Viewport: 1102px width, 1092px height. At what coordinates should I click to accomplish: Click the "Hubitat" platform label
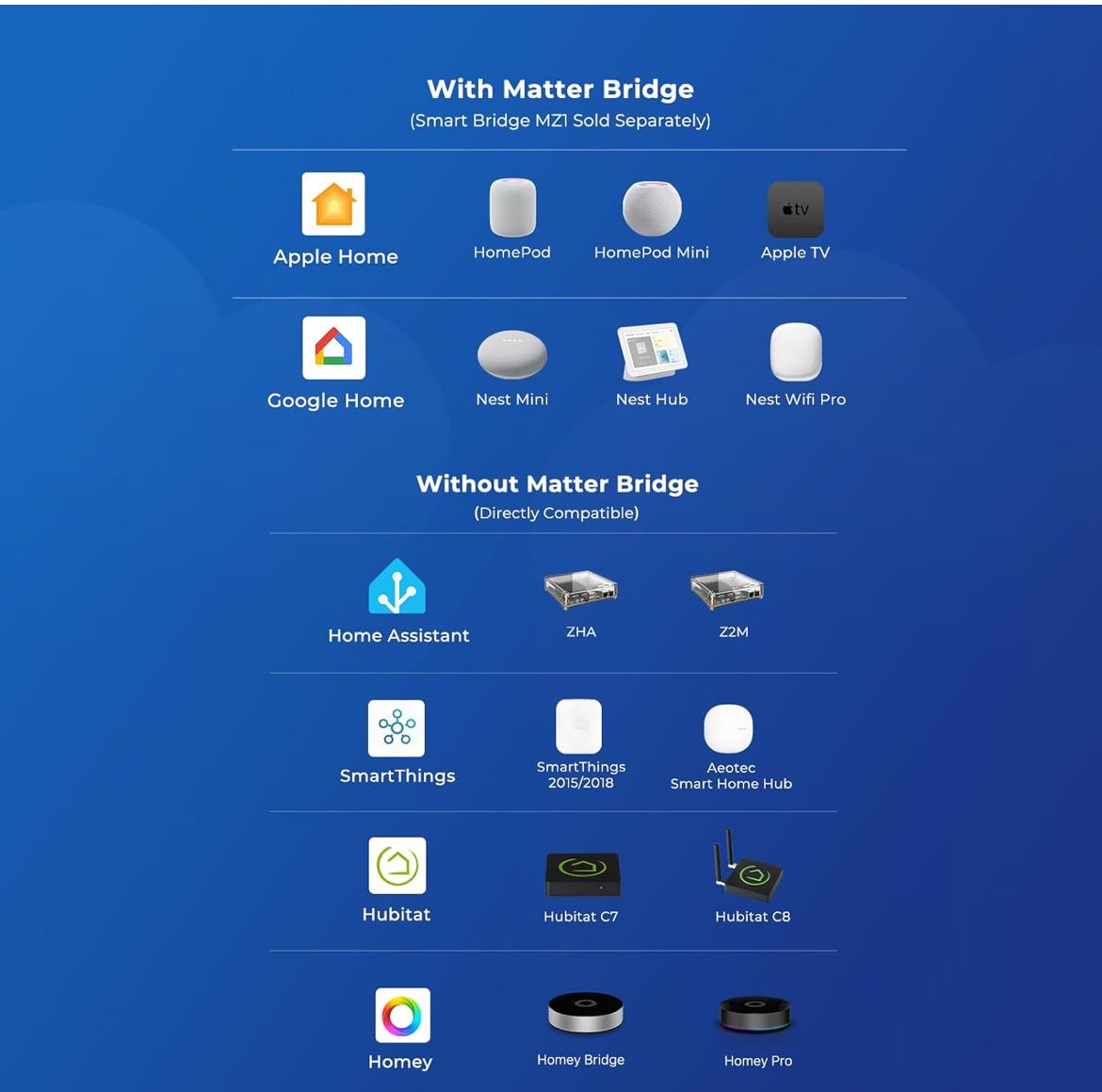397,914
